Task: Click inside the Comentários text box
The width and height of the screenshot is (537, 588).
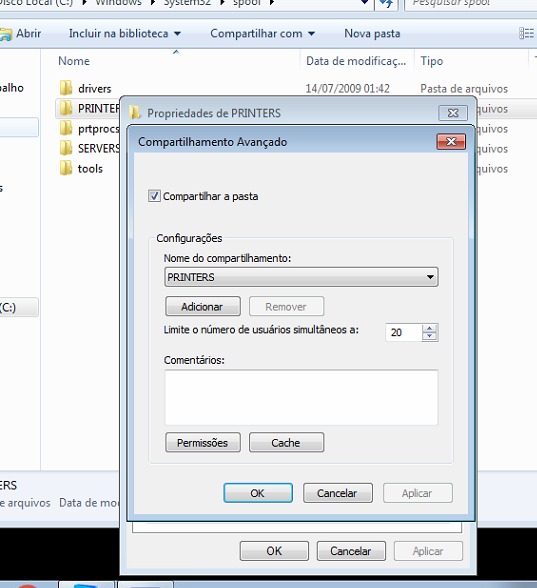Action: 301,398
